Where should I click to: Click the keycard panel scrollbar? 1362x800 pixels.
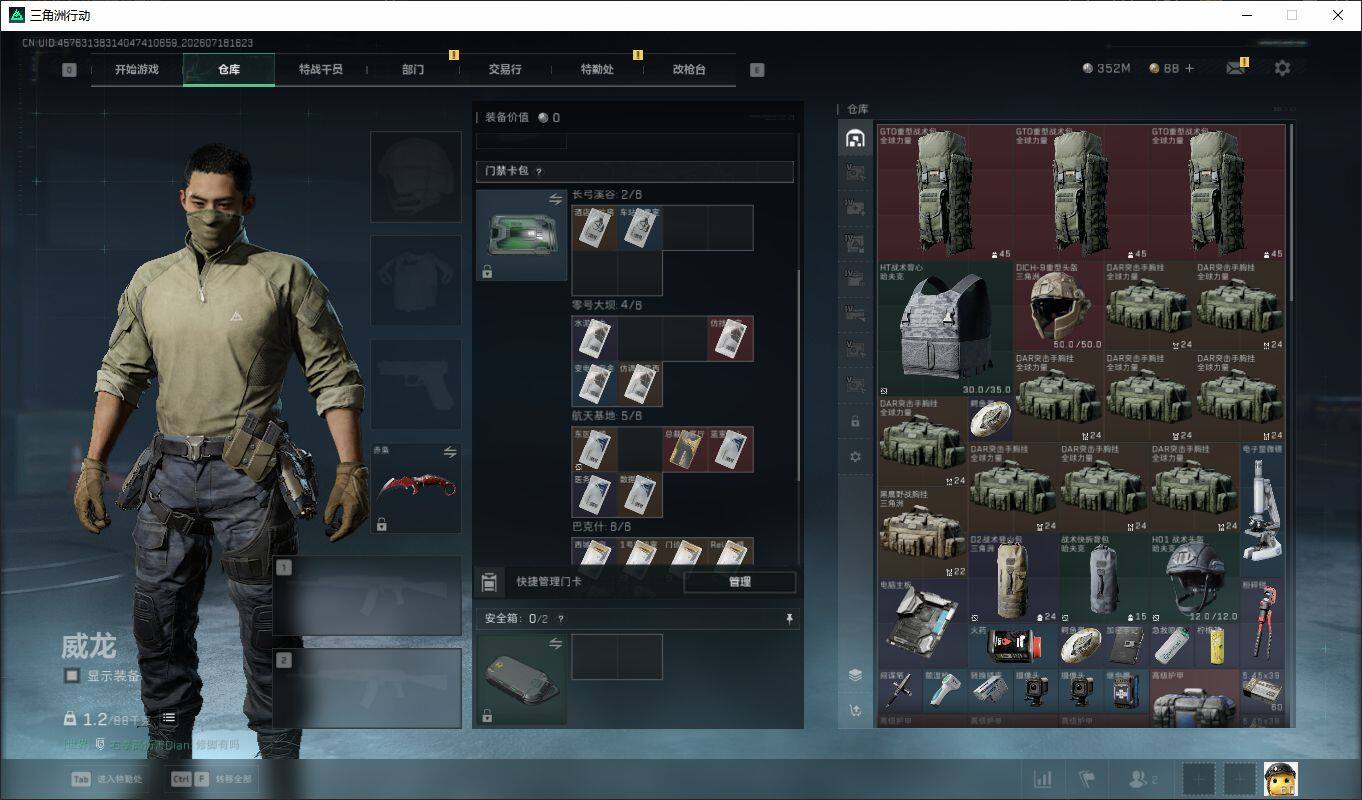798,375
